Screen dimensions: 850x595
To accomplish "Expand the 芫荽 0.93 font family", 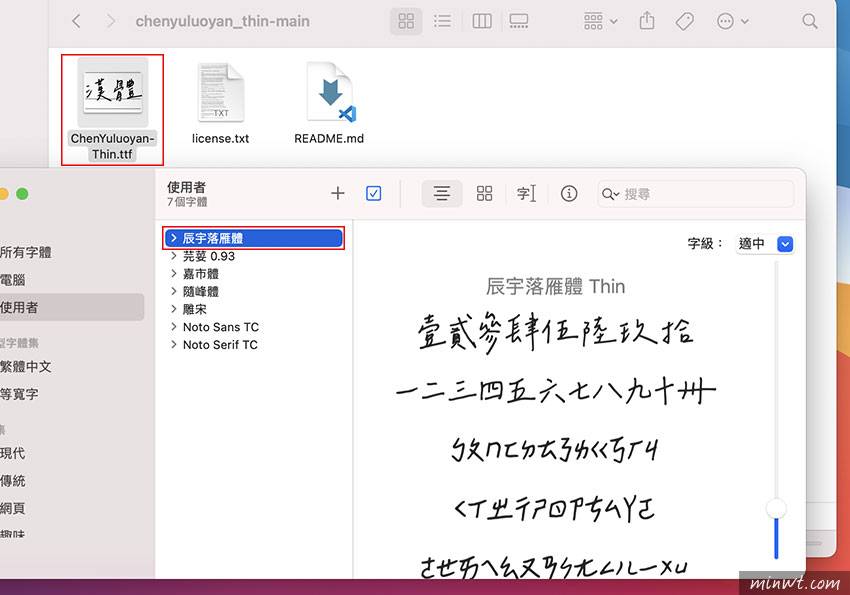I will pos(173,256).
